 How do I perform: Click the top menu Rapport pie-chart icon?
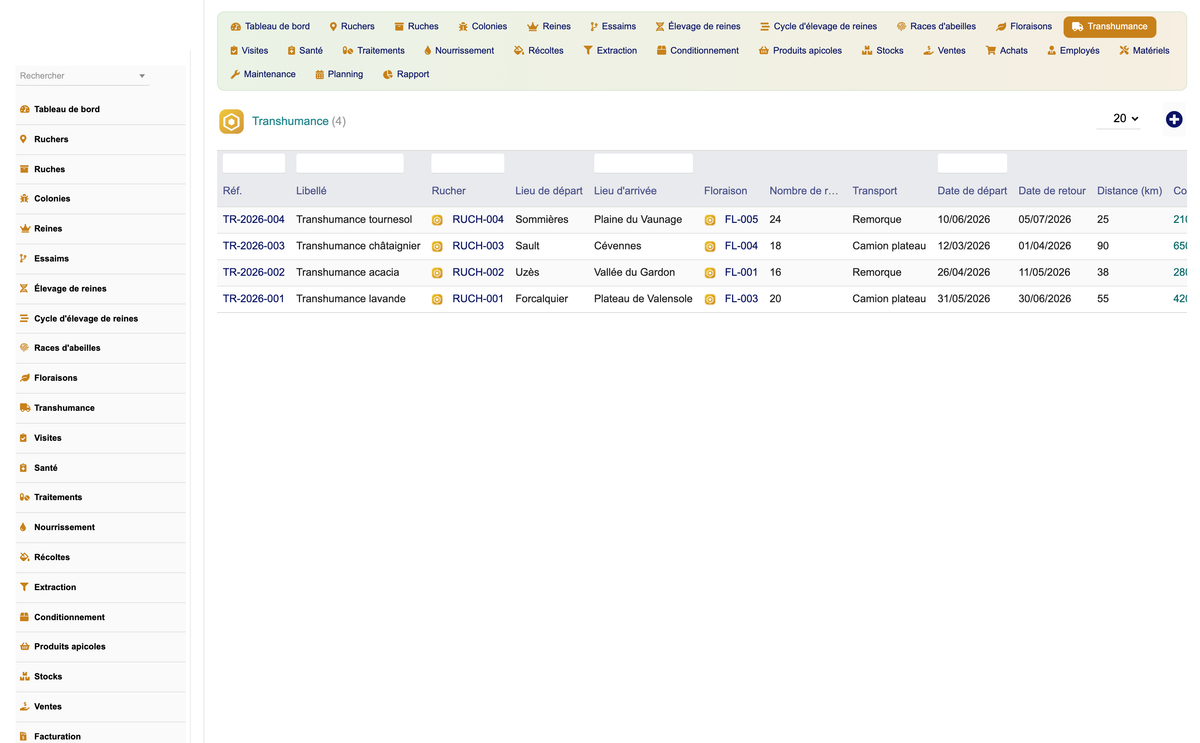click(x=388, y=74)
